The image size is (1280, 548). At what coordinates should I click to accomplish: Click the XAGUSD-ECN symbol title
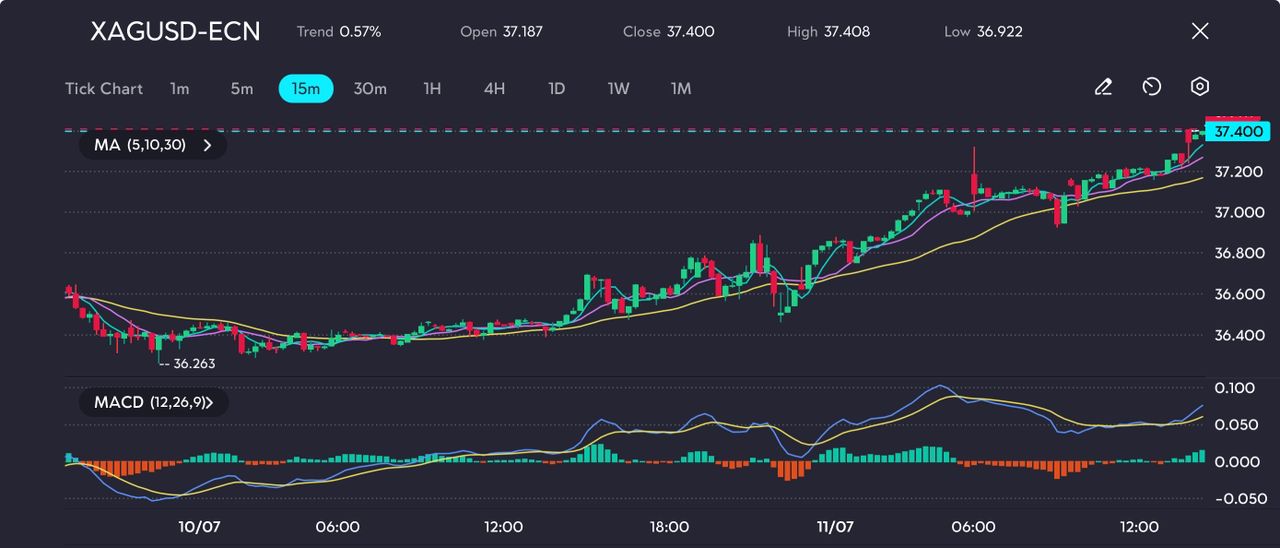click(x=175, y=31)
